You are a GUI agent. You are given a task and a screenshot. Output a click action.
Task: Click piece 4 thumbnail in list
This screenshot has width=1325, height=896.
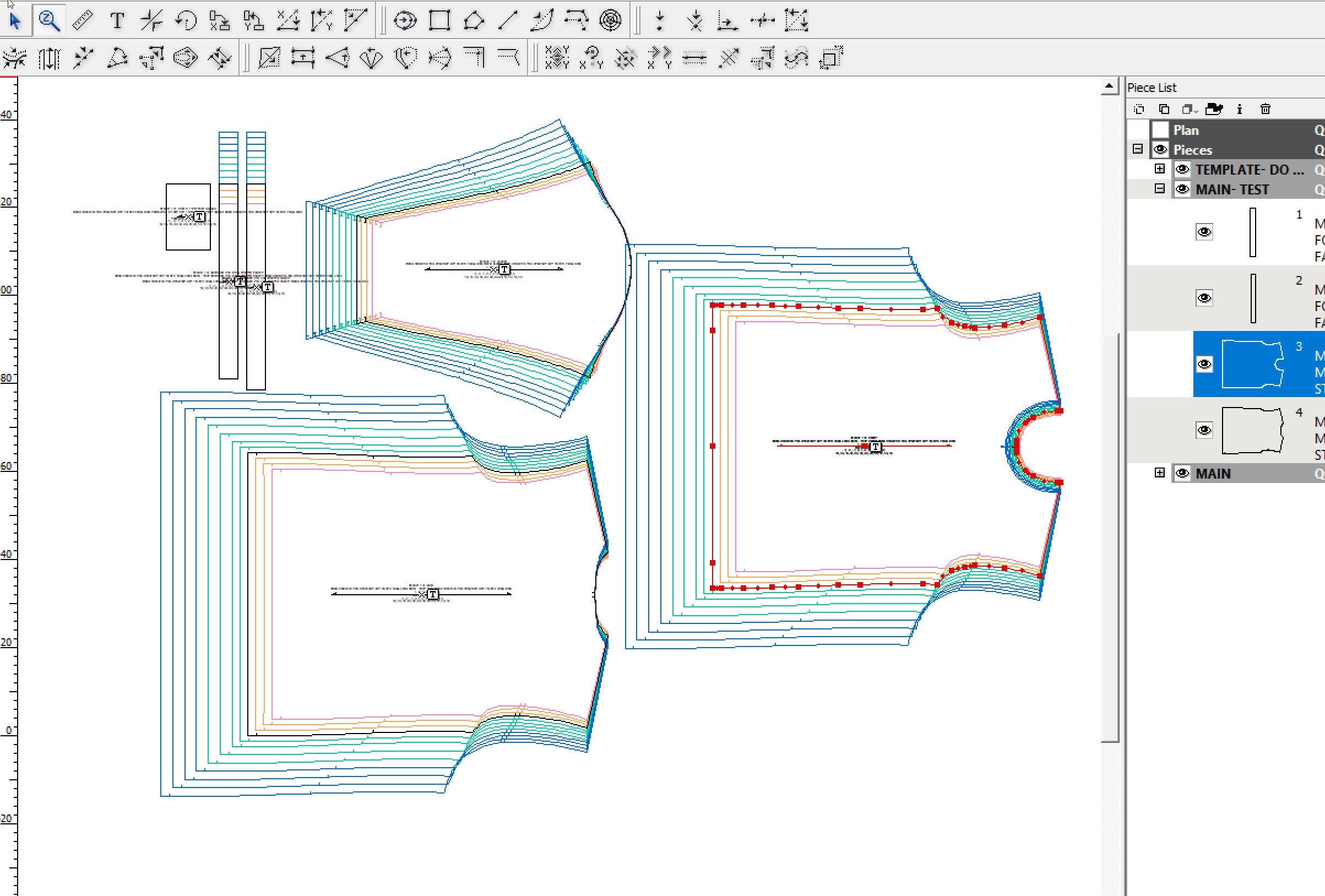[1252, 430]
